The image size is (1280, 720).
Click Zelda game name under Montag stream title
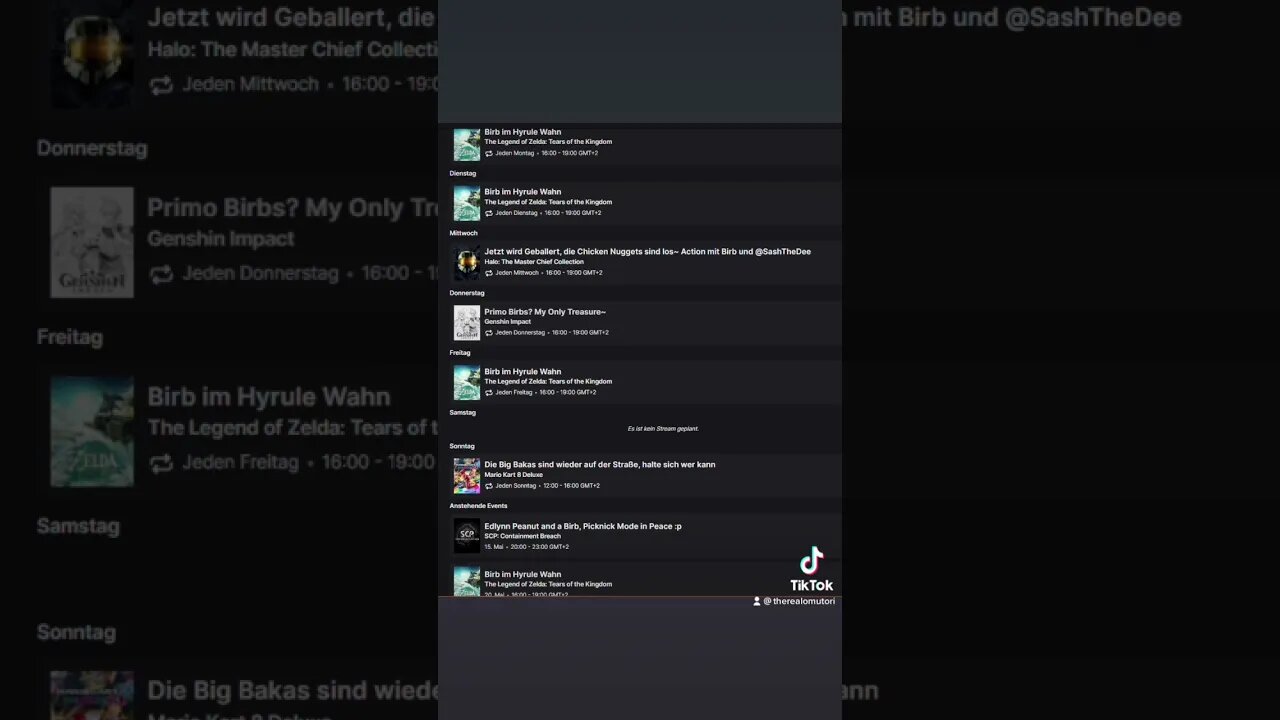click(548, 142)
